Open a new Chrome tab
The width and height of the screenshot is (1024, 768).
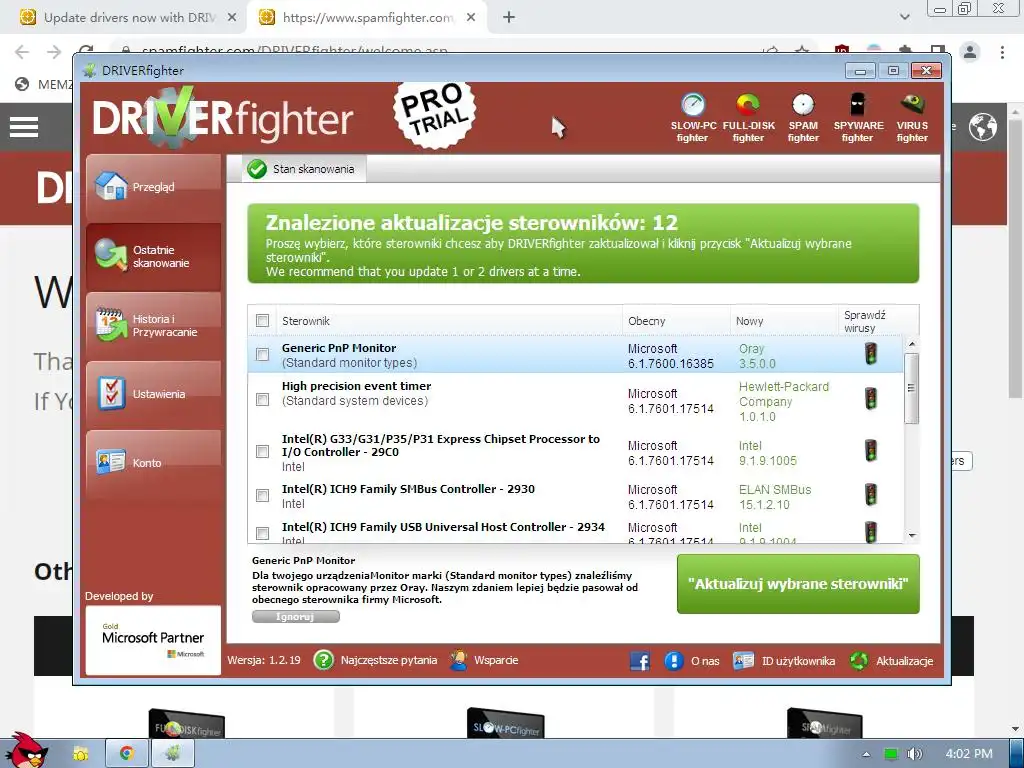[x=509, y=18]
